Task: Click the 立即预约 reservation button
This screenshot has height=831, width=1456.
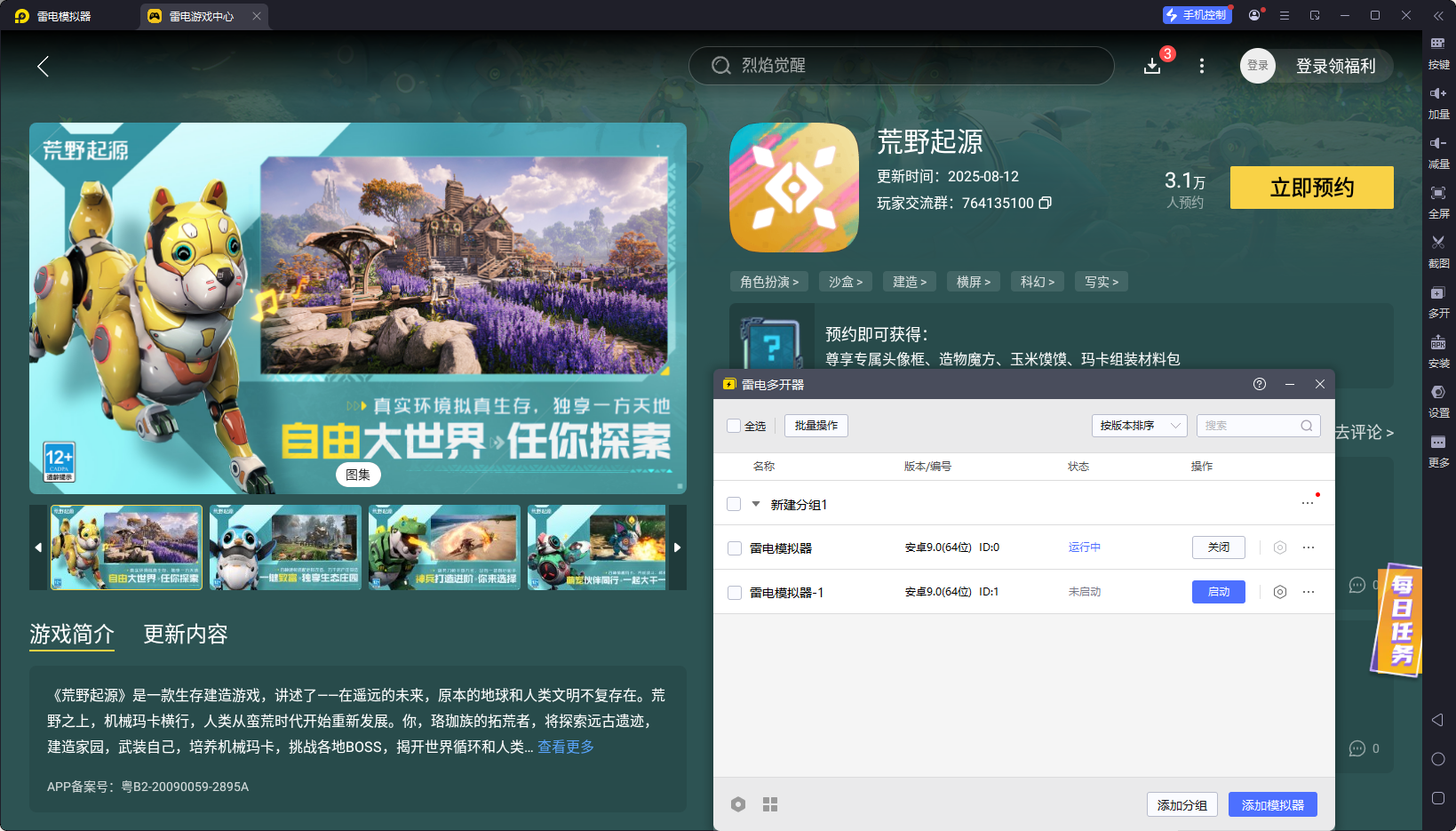Action: click(1311, 188)
